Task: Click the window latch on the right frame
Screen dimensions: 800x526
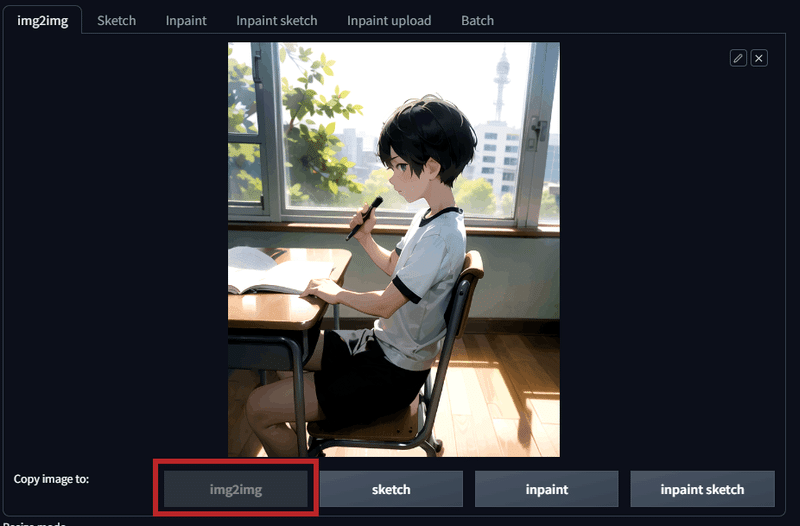Action: click(537, 132)
